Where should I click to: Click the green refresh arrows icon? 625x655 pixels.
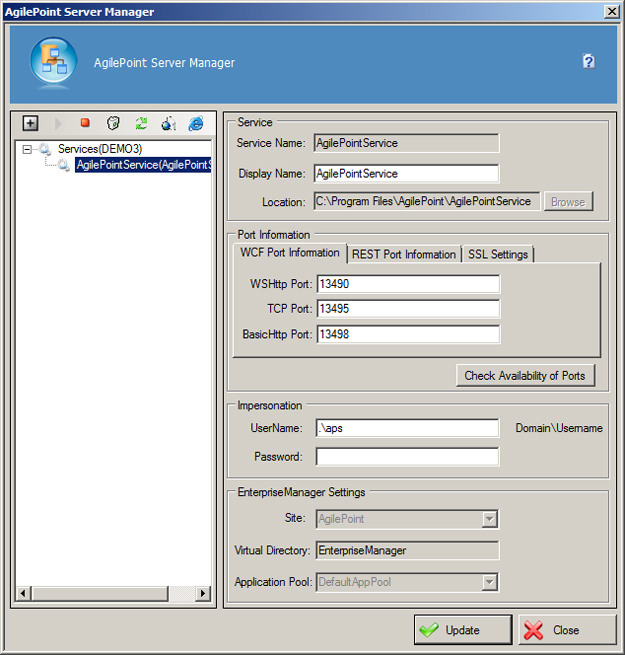tap(141, 123)
